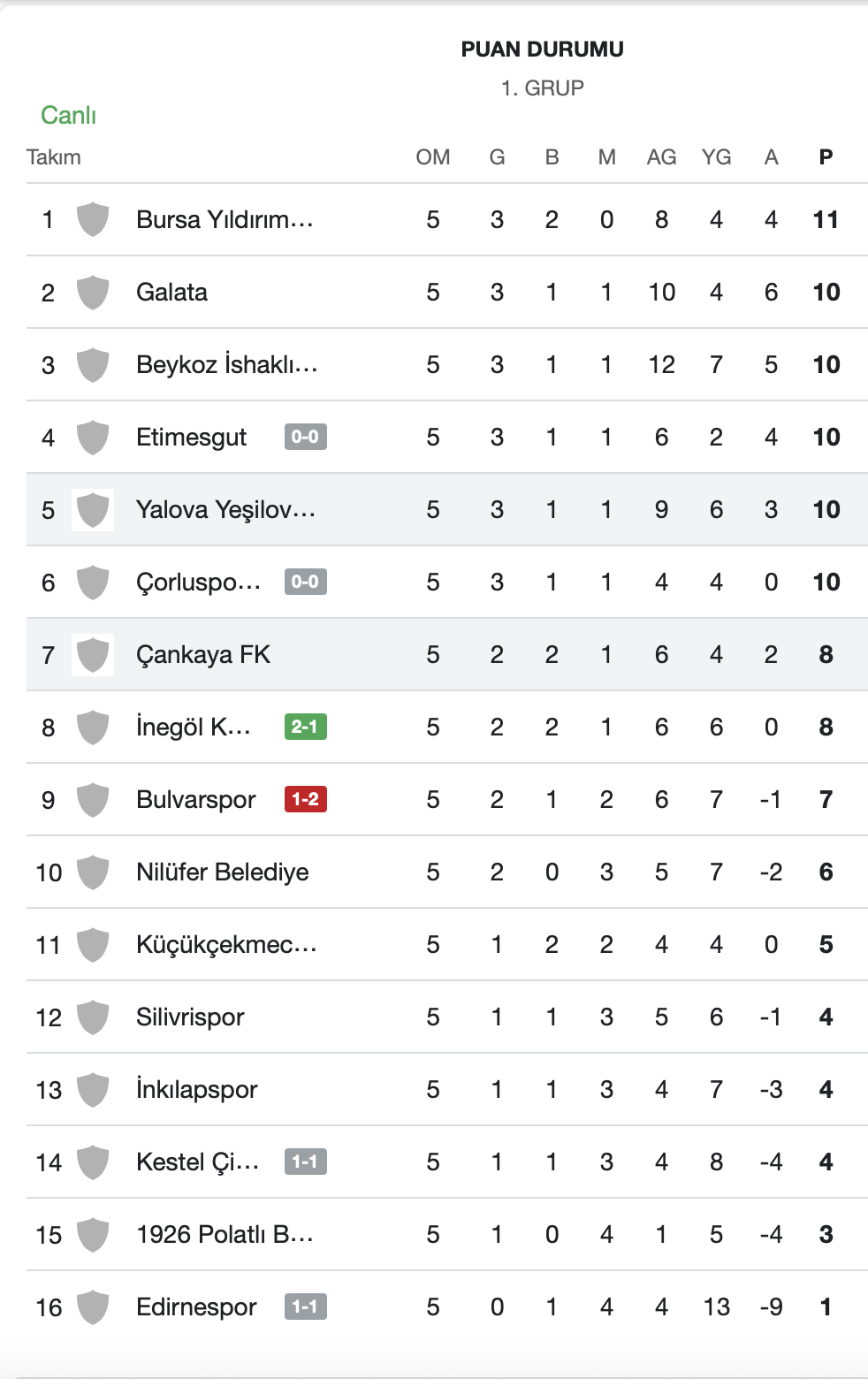The width and height of the screenshot is (868, 1379).
Task: Click Edirnespor's 1-1 live score badge
Action: click(305, 1307)
